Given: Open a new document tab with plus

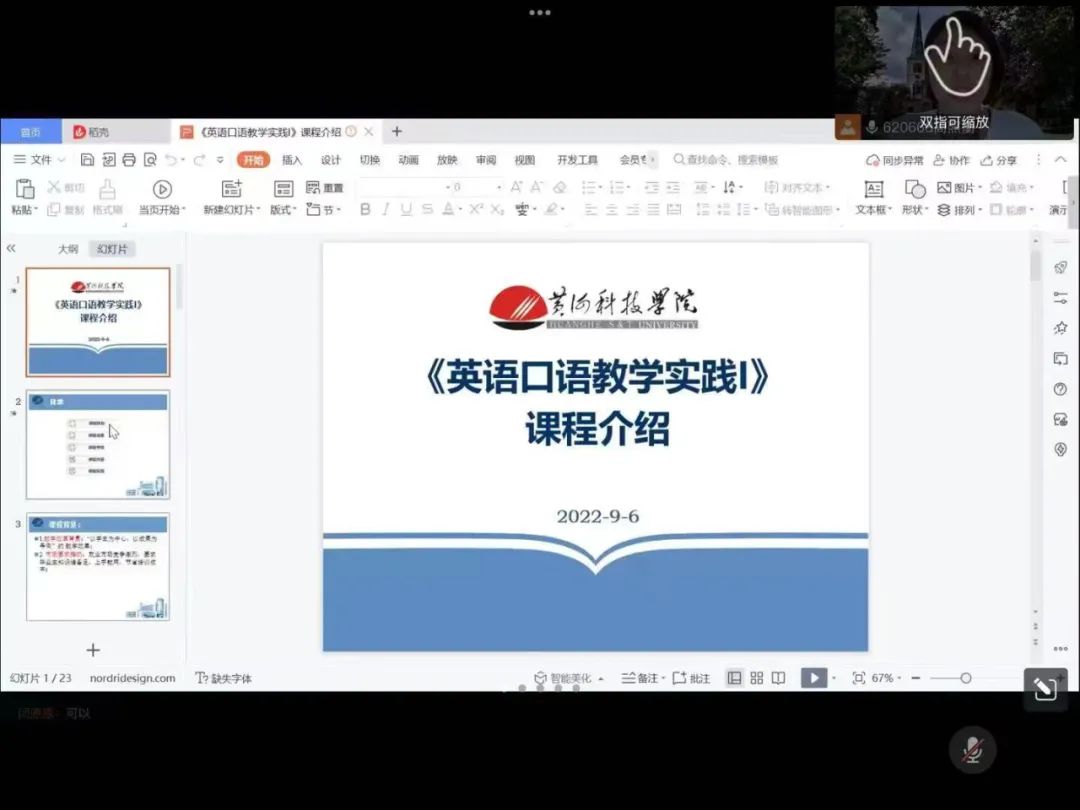Looking at the screenshot, I should (397, 131).
